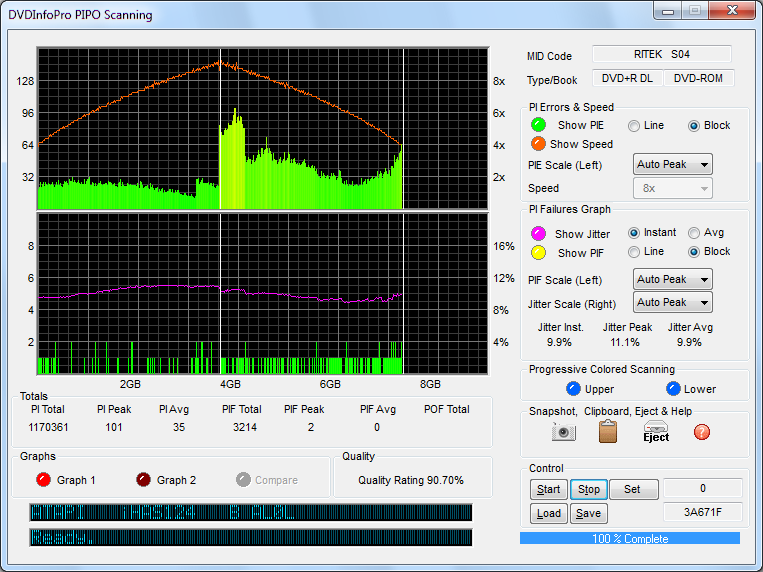
Task: Click the Compare label text
Action: tap(276, 480)
